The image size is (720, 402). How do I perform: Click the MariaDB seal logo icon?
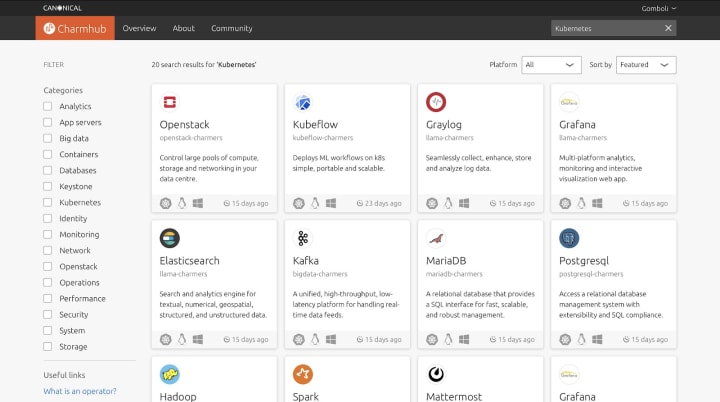click(x=436, y=238)
